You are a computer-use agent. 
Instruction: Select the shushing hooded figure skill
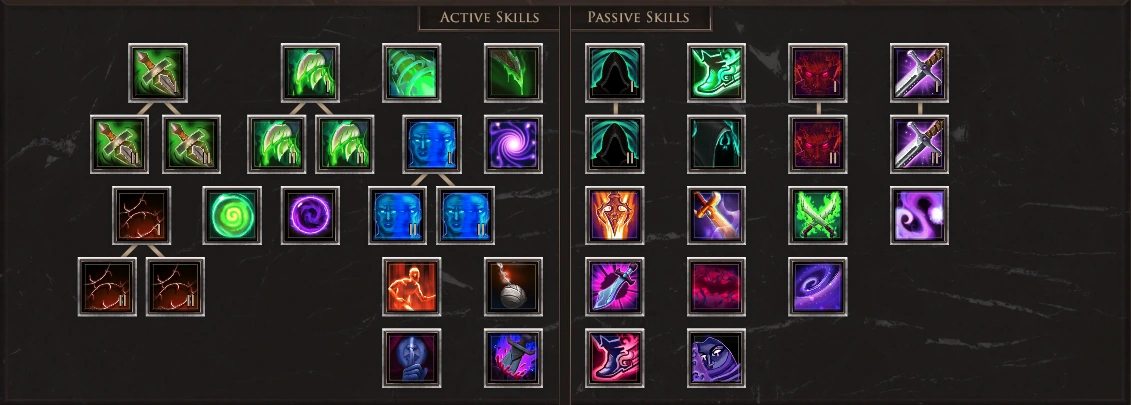click(x=412, y=358)
